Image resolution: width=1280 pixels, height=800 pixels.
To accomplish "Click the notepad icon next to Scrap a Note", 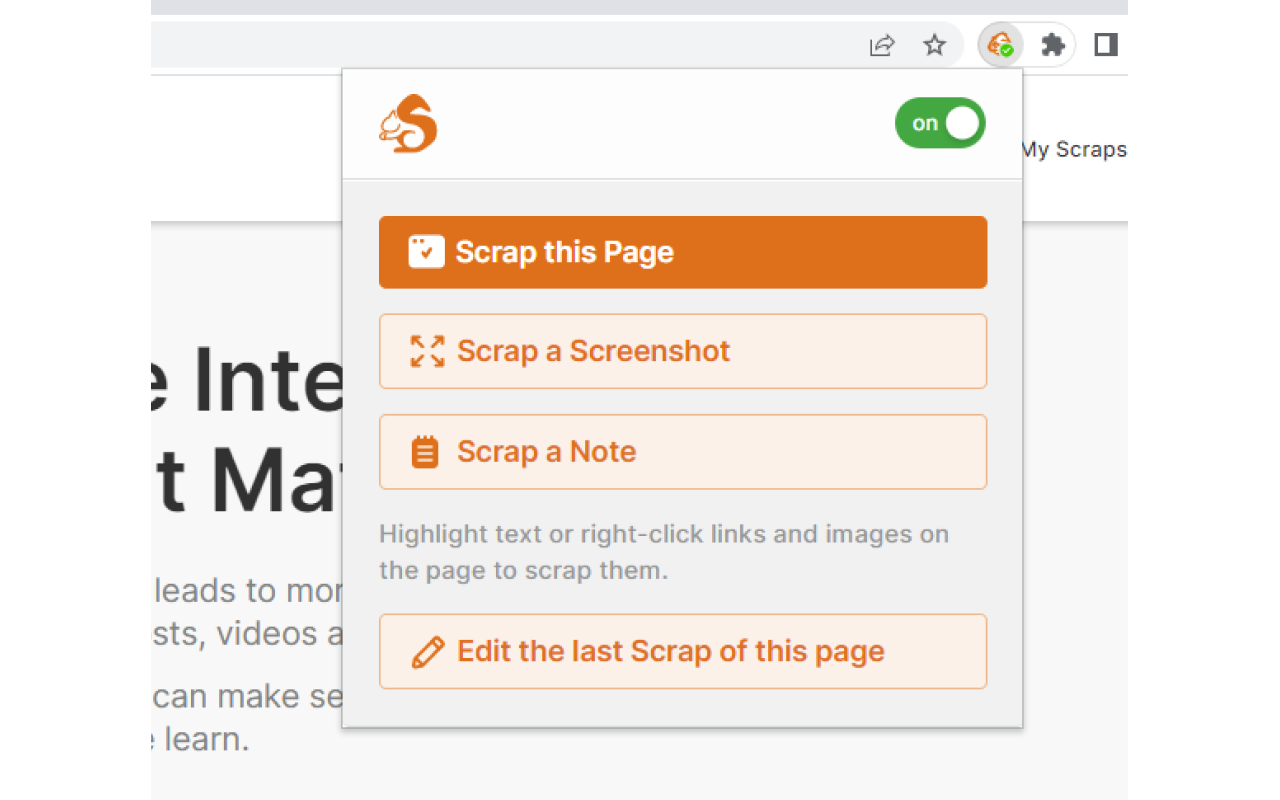I will pyautogui.click(x=426, y=451).
